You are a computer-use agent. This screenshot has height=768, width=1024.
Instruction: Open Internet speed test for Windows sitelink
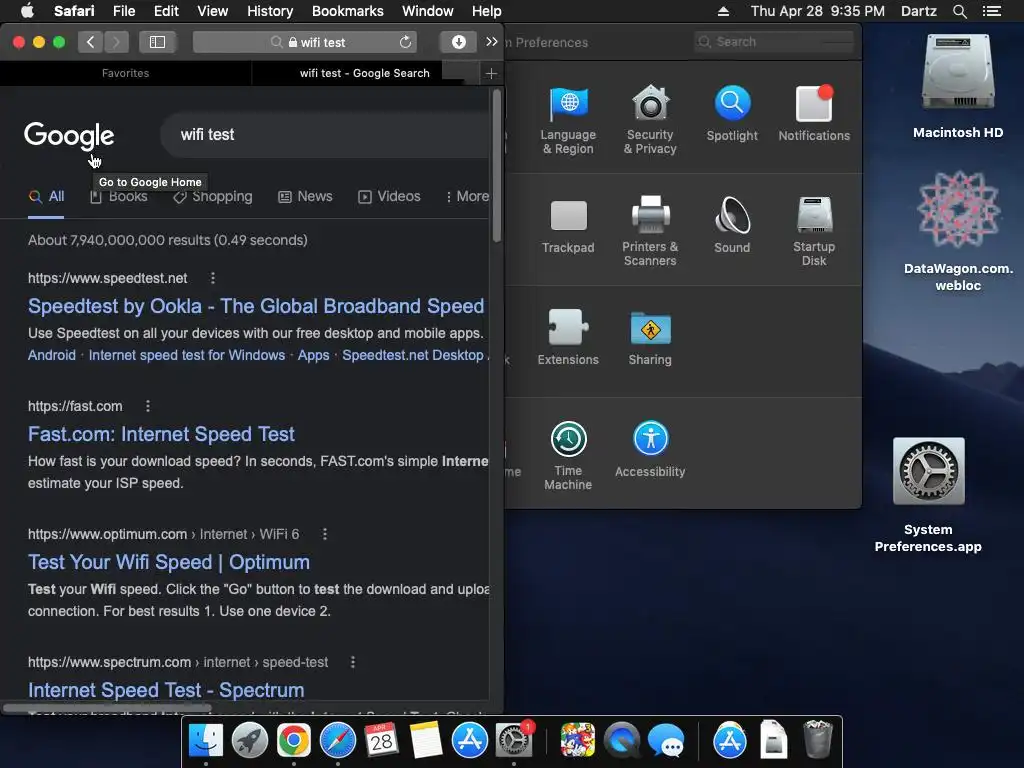[187, 355]
